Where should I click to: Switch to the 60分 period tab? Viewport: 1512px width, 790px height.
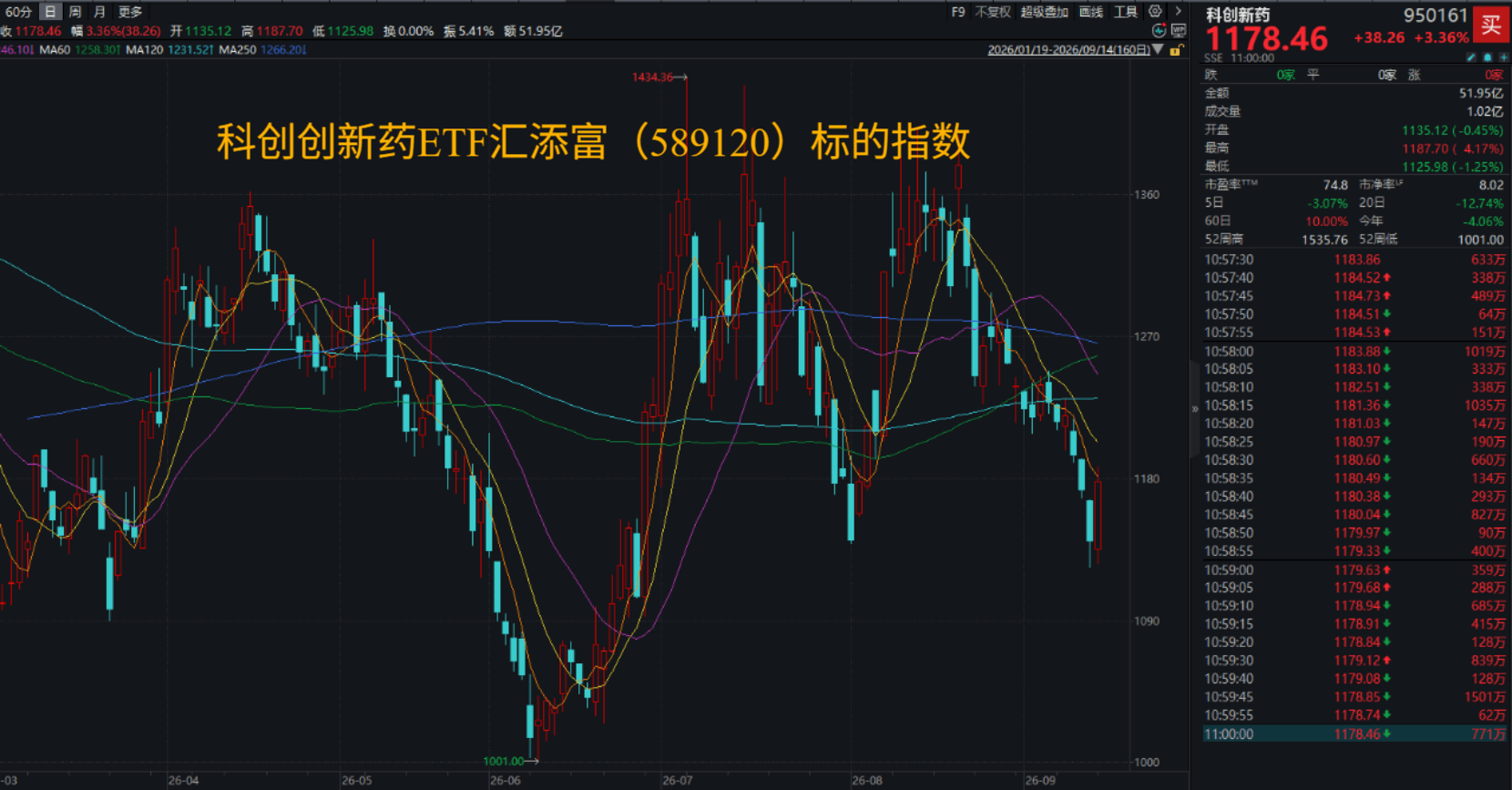(18, 12)
